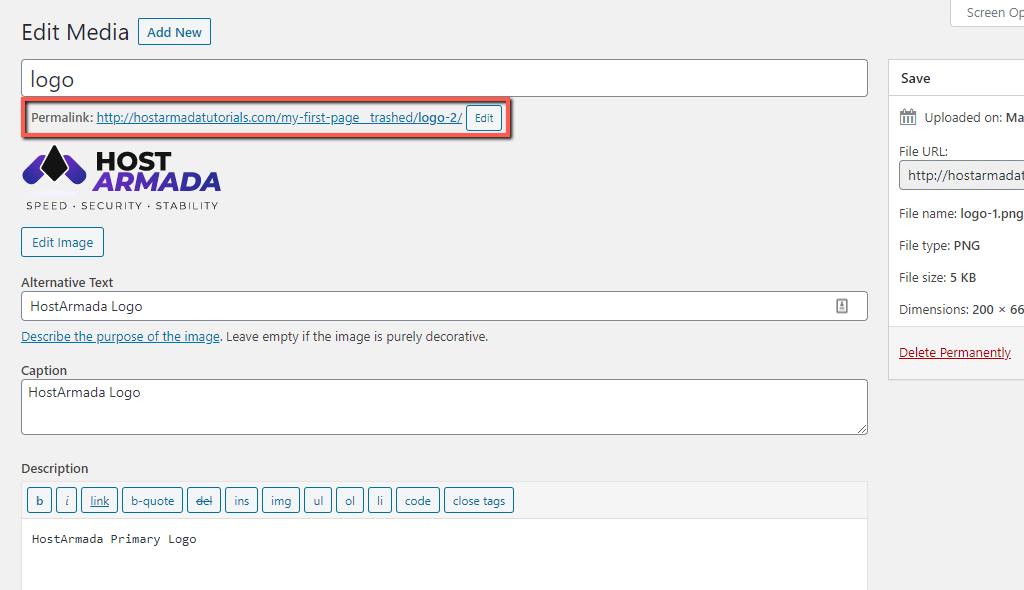
Task: Apply italic with the i button
Action: click(x=67, y=501)
